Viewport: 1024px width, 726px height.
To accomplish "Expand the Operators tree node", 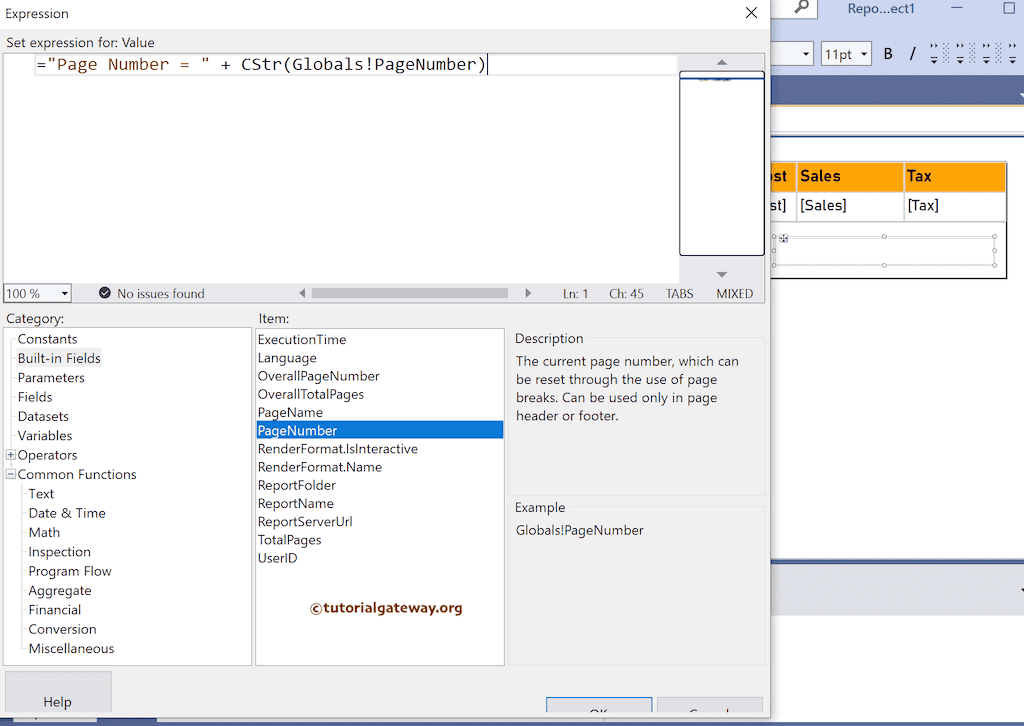I will [9, 455].
